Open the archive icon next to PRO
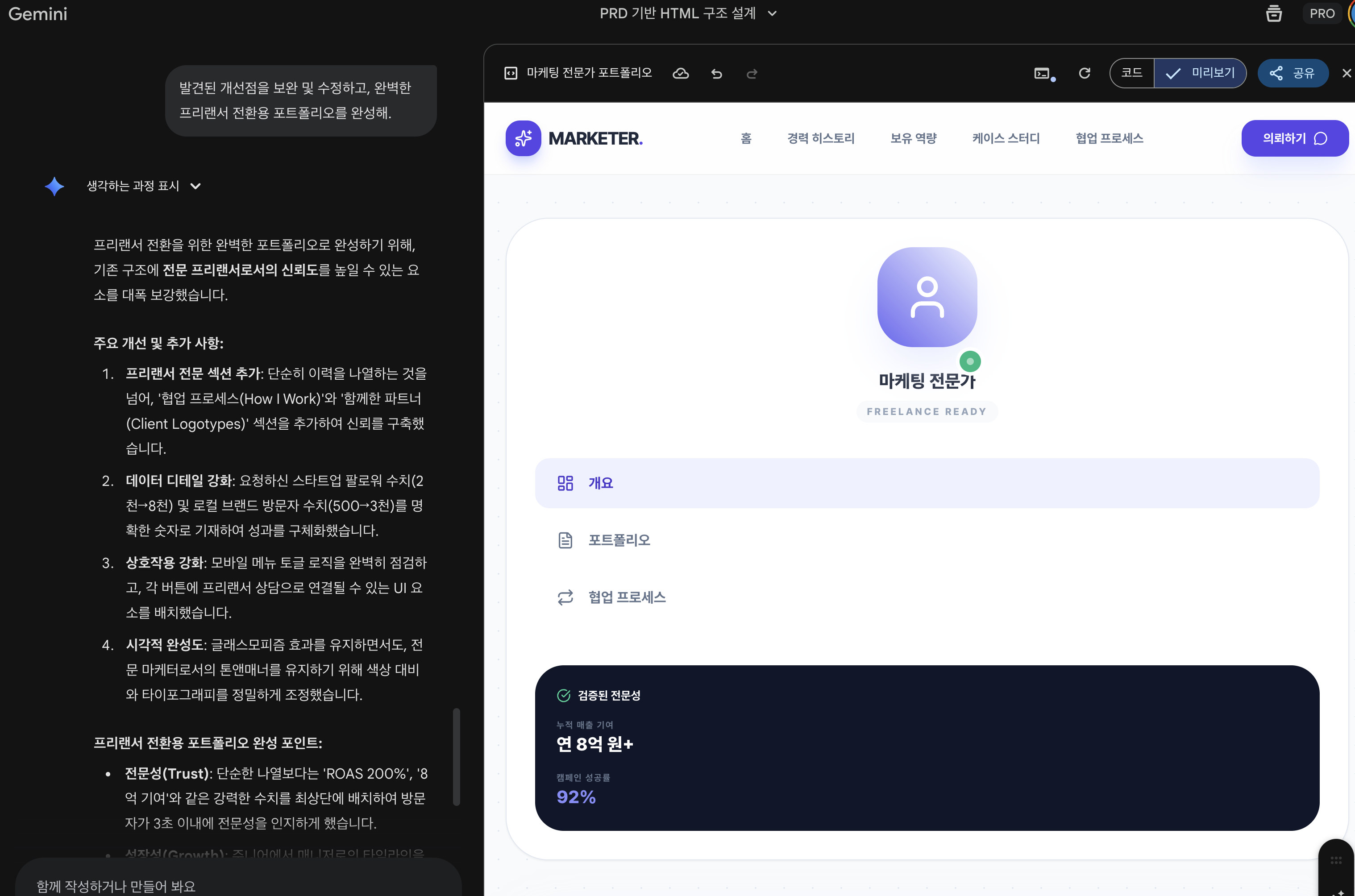The width and height of the screenshot is (1355, 896). pos(1274,14)
